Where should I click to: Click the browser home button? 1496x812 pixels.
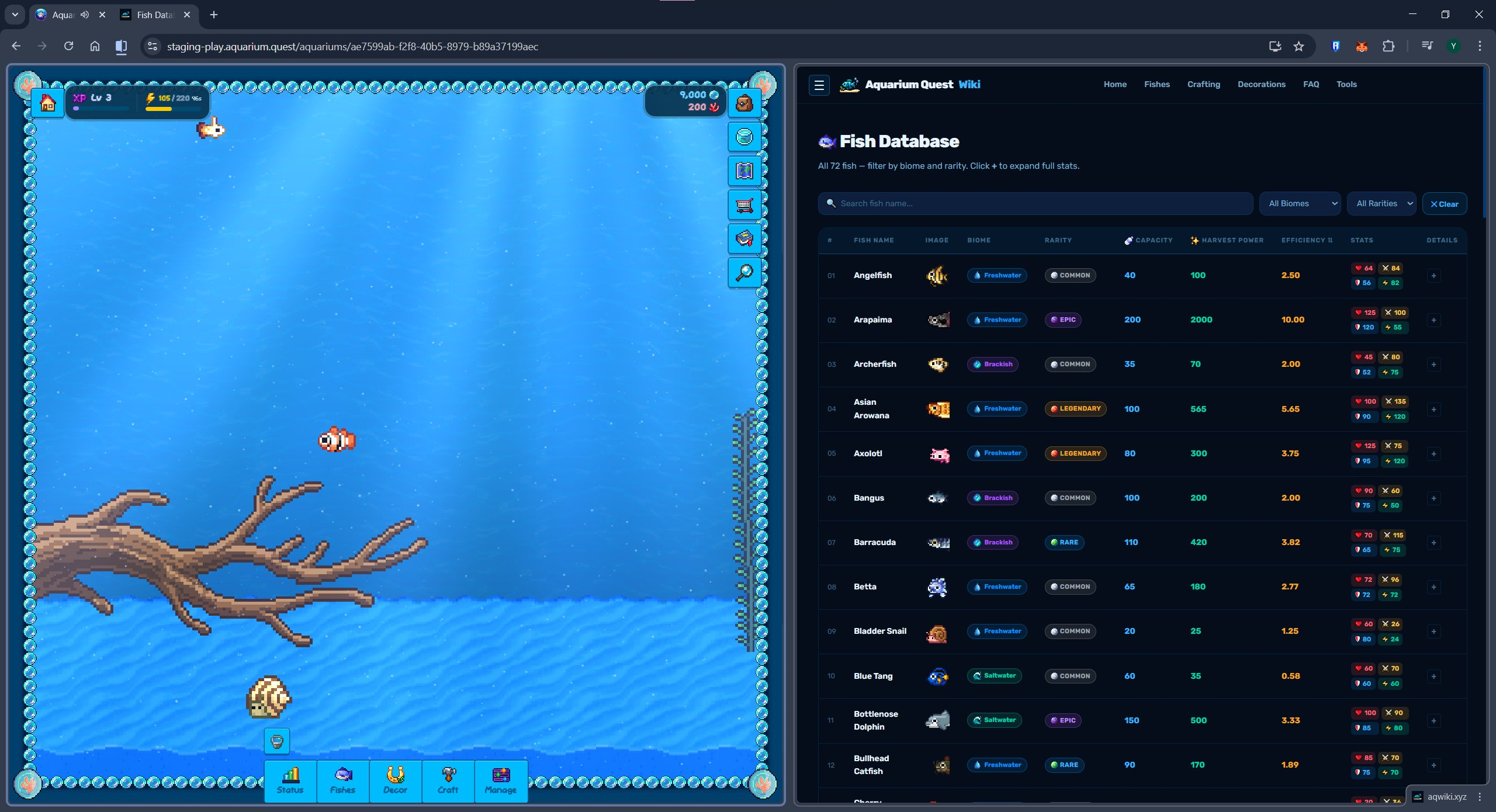pos(95,46)
